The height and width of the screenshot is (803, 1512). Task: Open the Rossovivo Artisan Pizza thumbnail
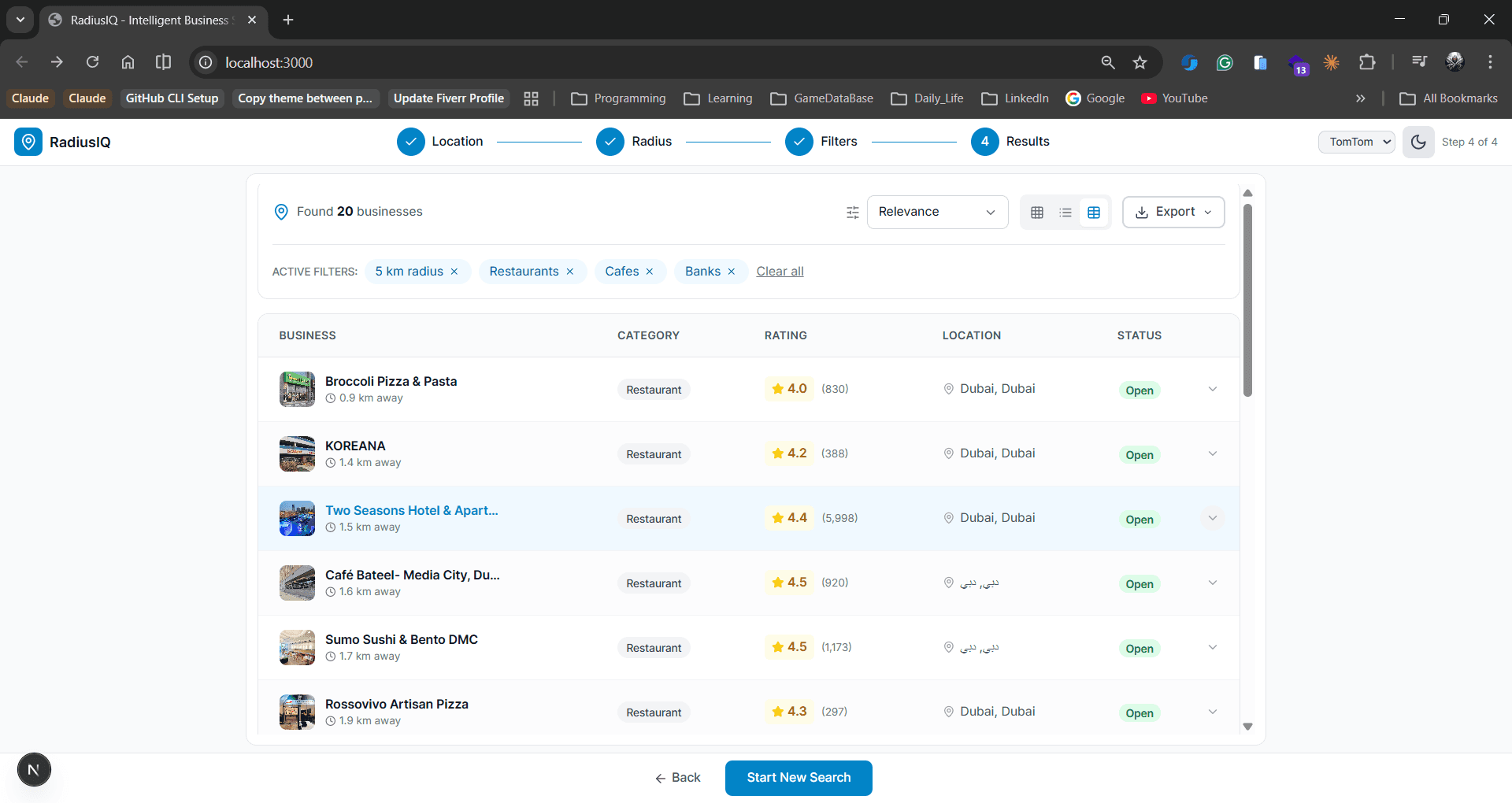tap(297, 712)
